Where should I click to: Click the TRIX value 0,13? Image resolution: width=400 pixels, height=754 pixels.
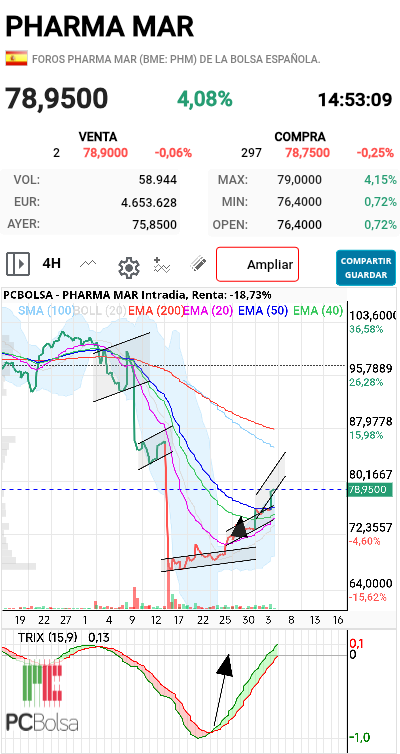99,638
